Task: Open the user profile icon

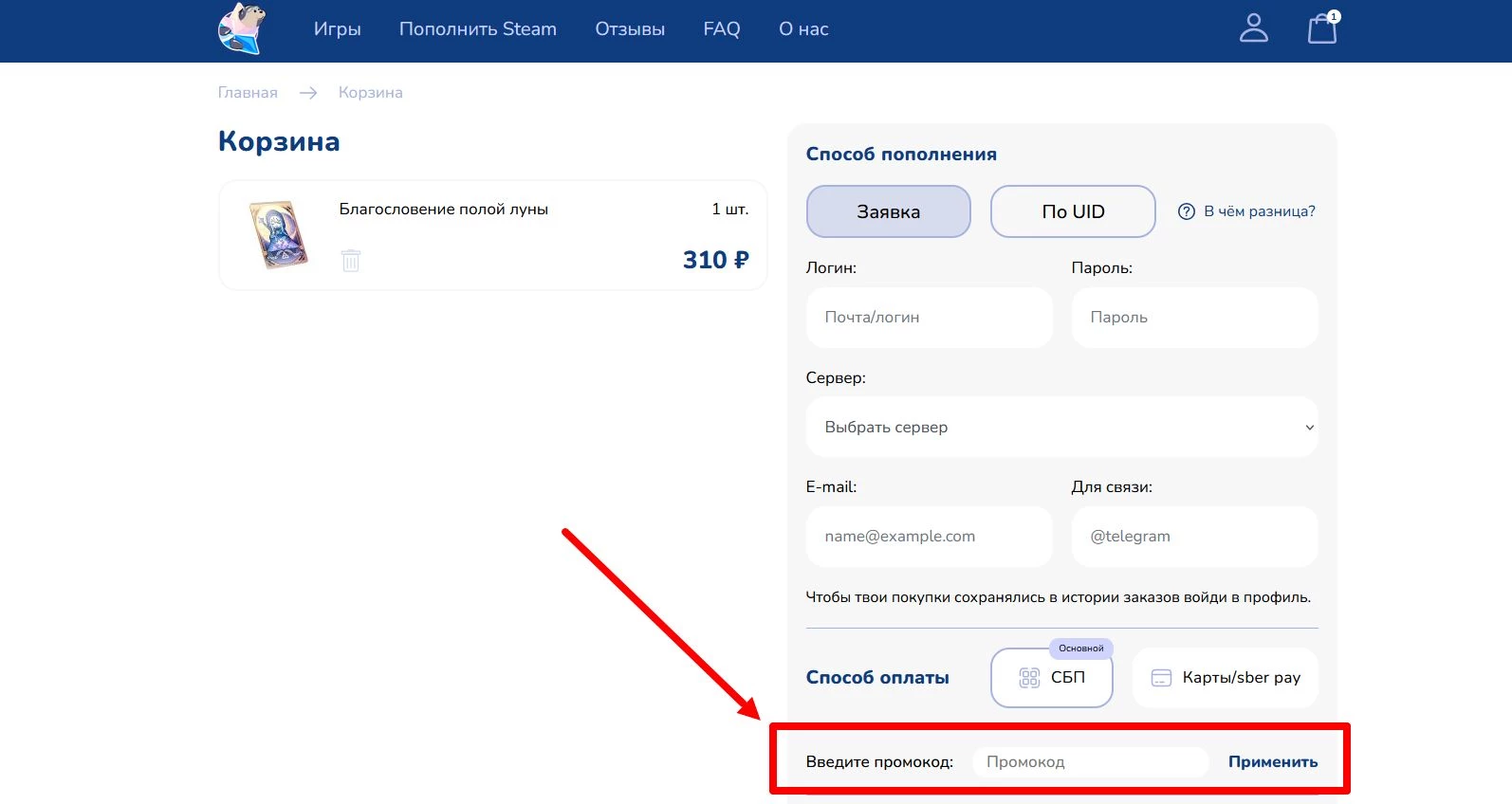Action: point(1253,28)
